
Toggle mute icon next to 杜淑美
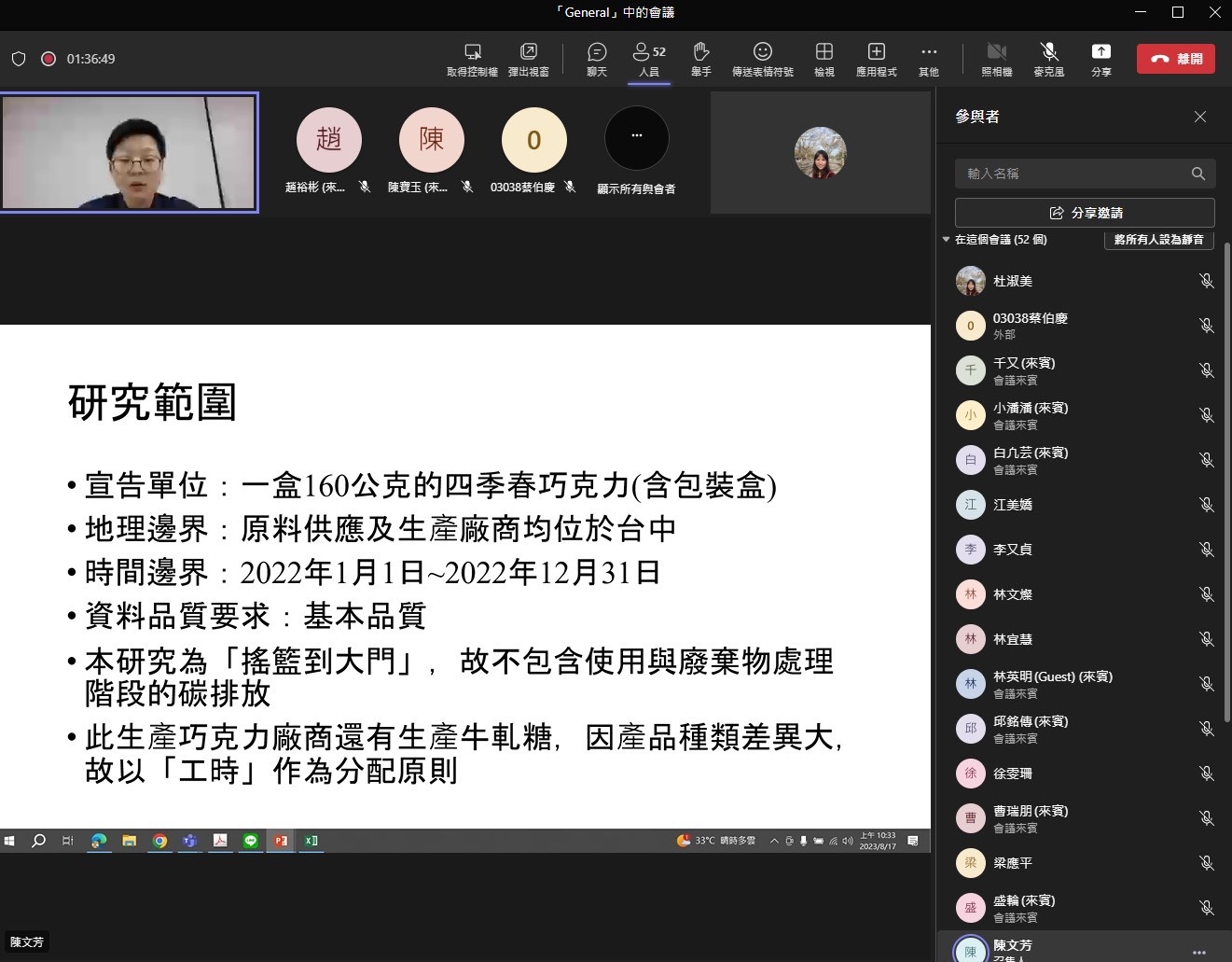1206,281
